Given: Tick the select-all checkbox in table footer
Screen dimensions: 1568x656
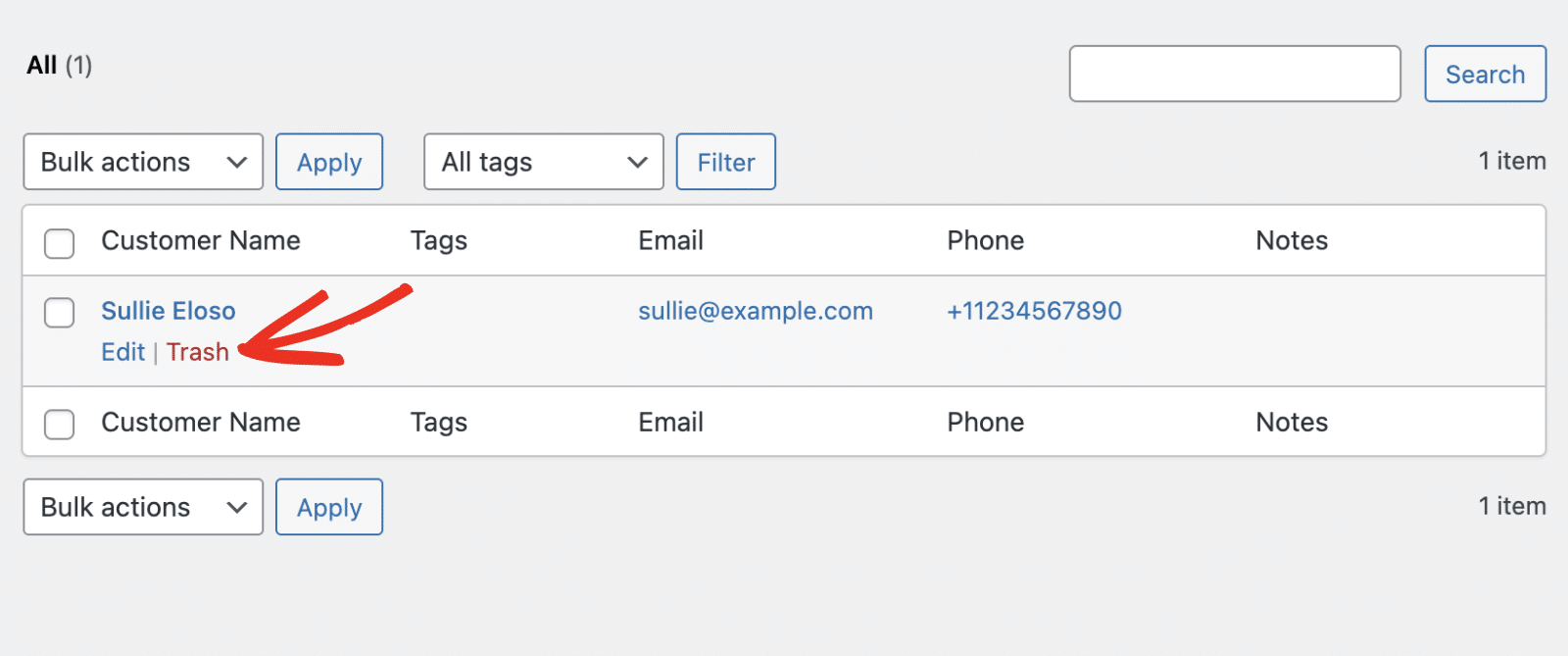Looking at the screenshot, I should point(60,425).
